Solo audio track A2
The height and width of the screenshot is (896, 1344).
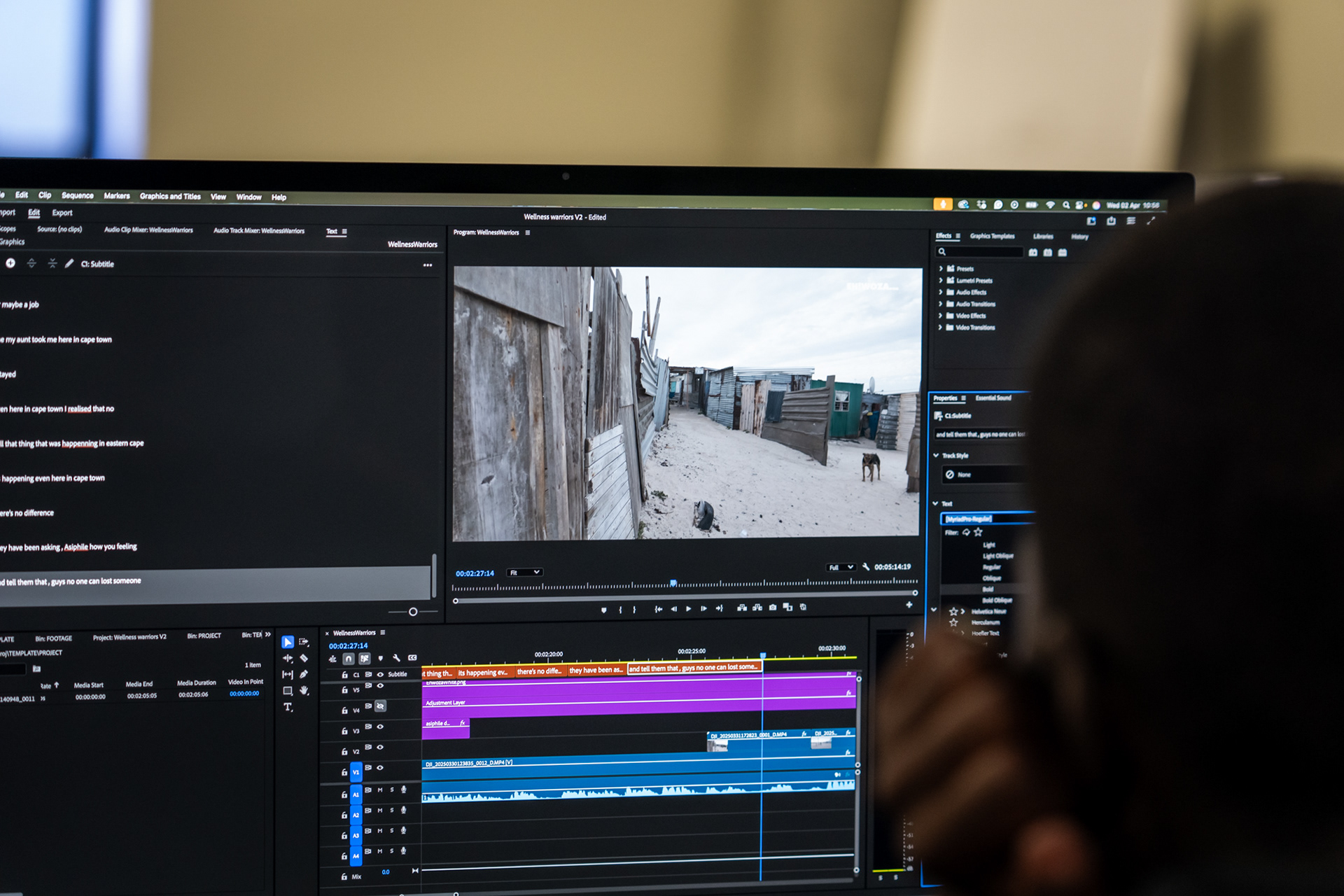(x=392, y=811)
